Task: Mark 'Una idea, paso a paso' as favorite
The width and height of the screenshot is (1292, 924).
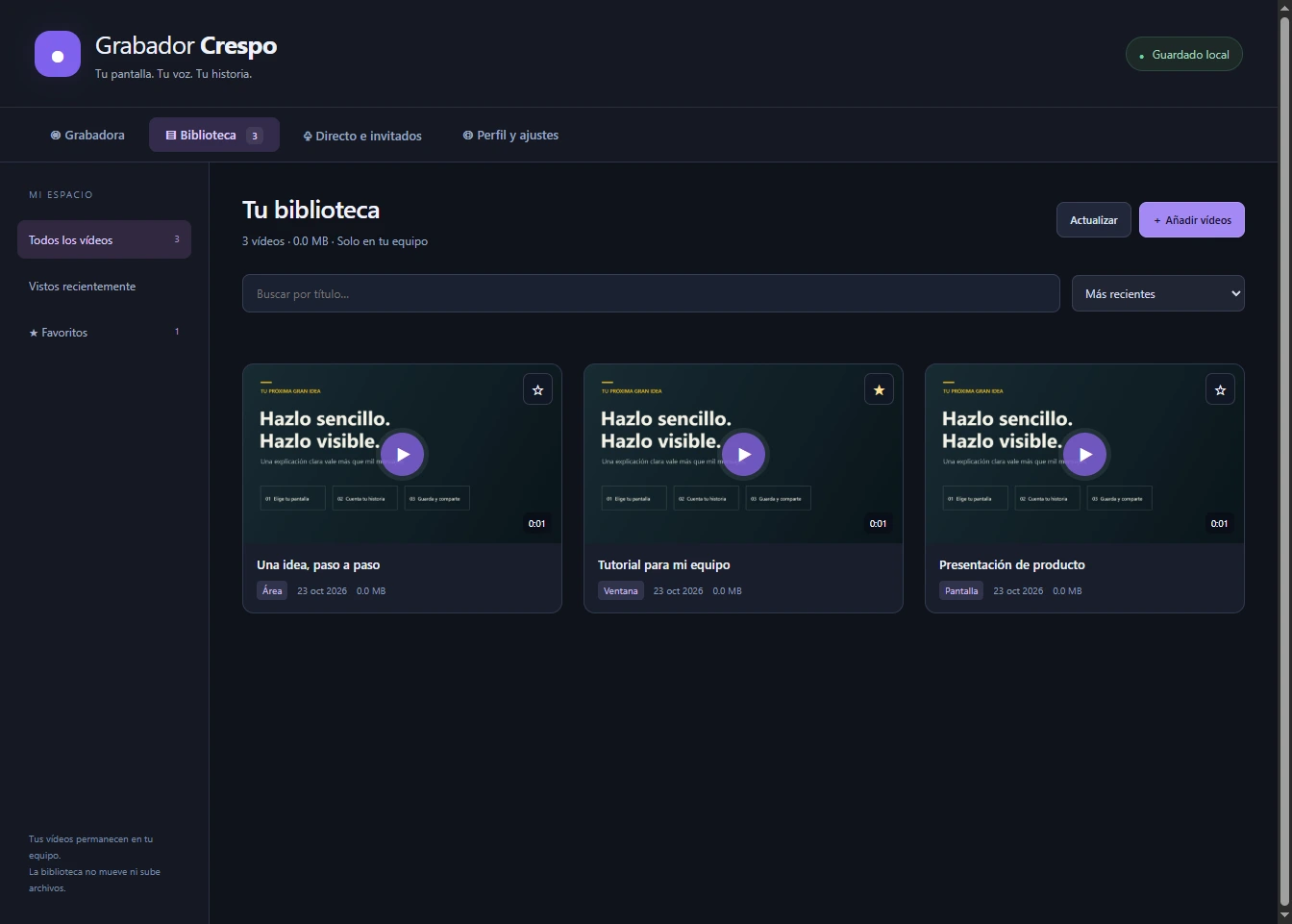Action: tap(537, 389)
